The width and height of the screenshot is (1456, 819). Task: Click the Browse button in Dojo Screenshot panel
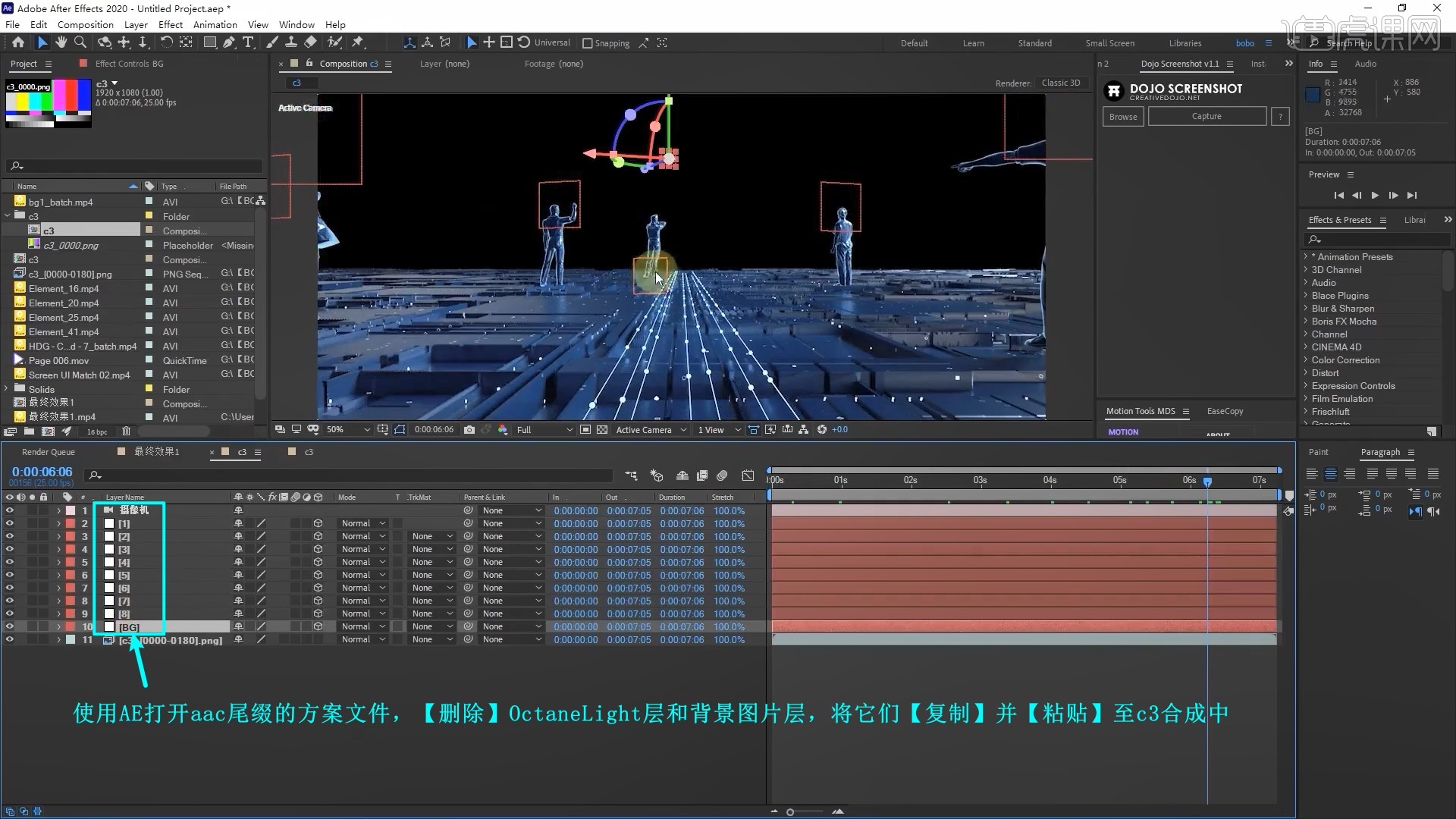click(x=1123, y=116)
